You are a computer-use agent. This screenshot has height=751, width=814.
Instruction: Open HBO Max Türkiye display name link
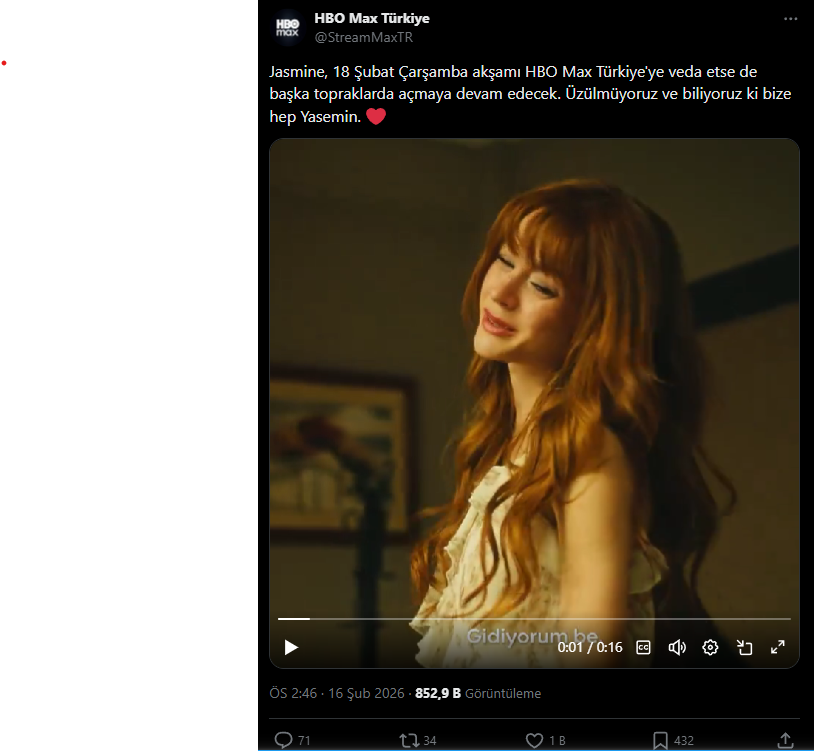371,19
